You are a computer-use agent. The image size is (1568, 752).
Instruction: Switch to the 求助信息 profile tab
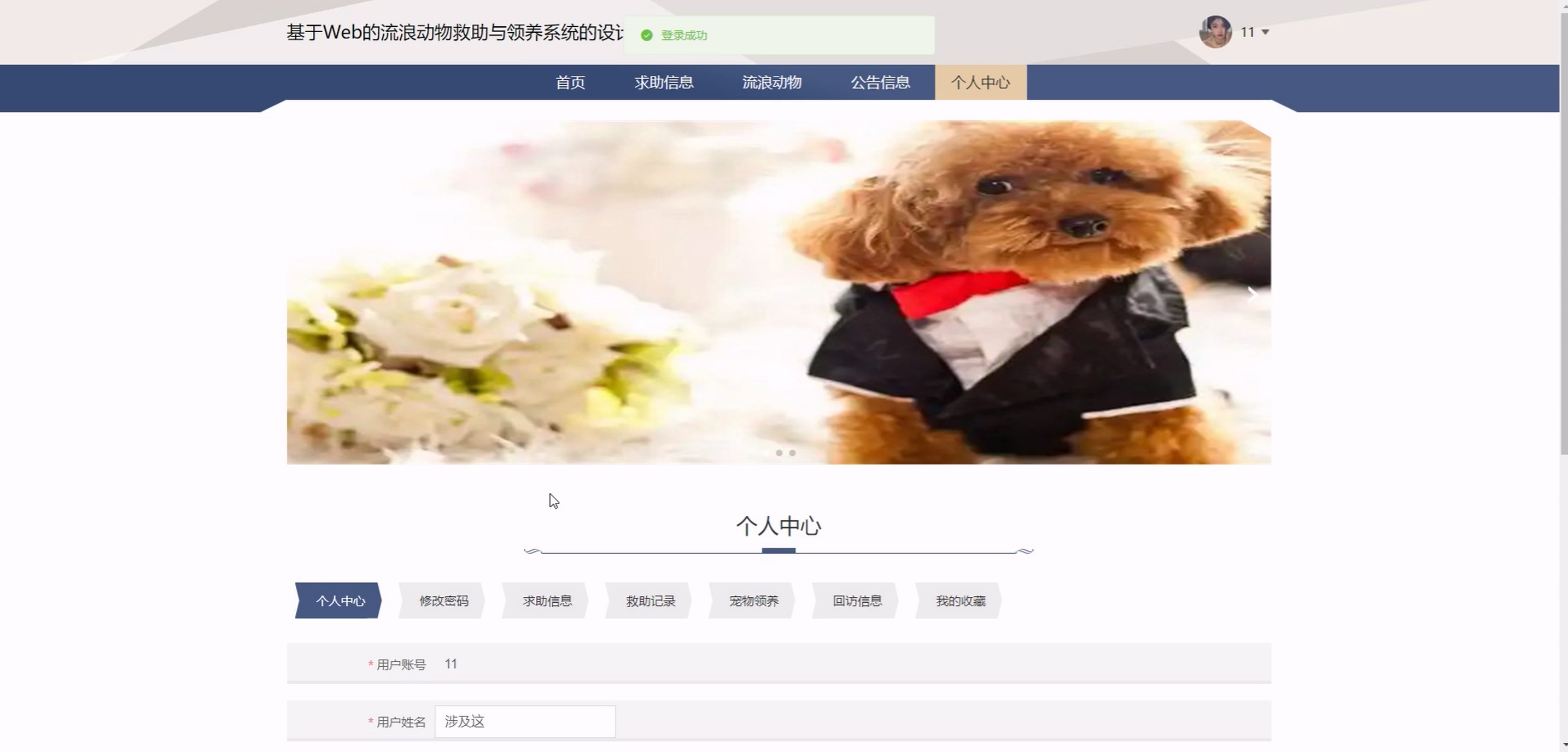(547, 601)
